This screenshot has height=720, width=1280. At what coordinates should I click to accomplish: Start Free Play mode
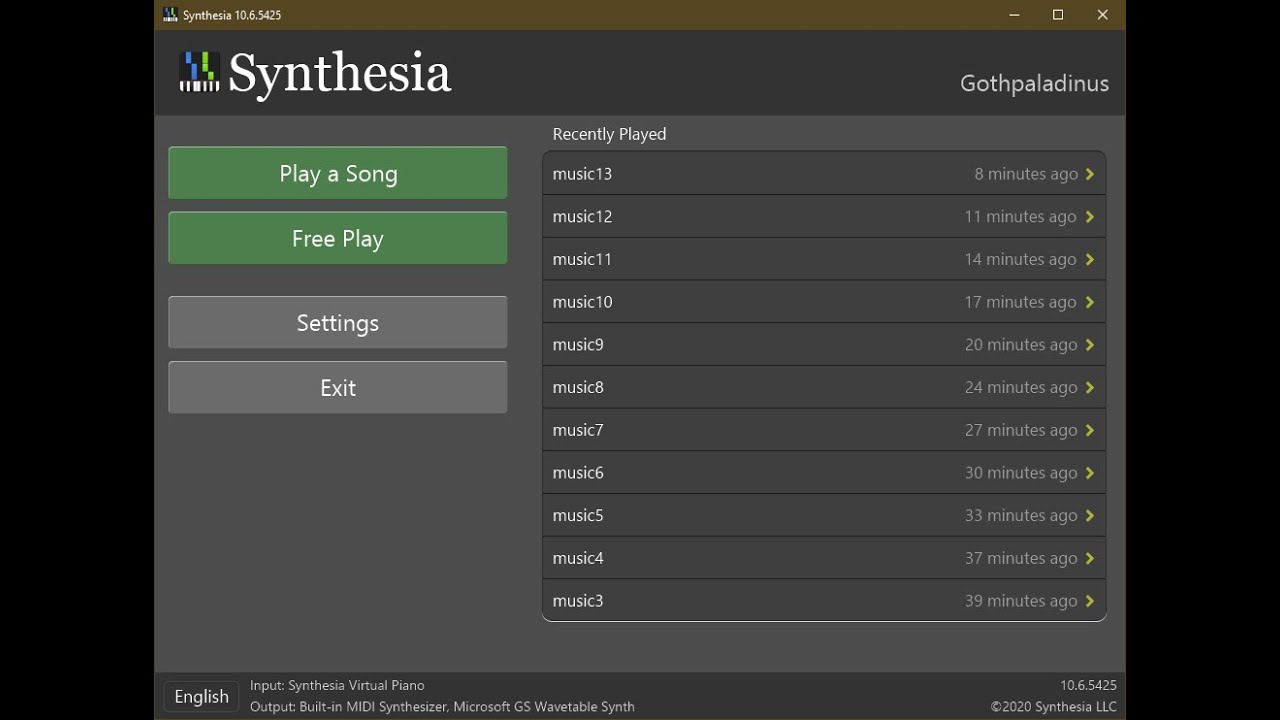[338, 238]
